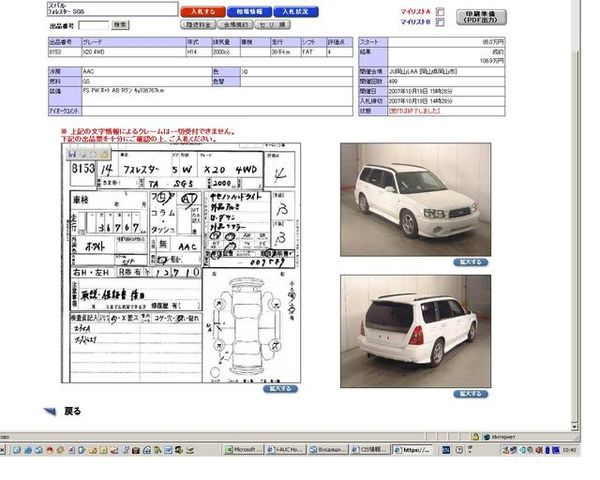Click the スバル フォレスター SG5 title box

(x=112, y=9)
